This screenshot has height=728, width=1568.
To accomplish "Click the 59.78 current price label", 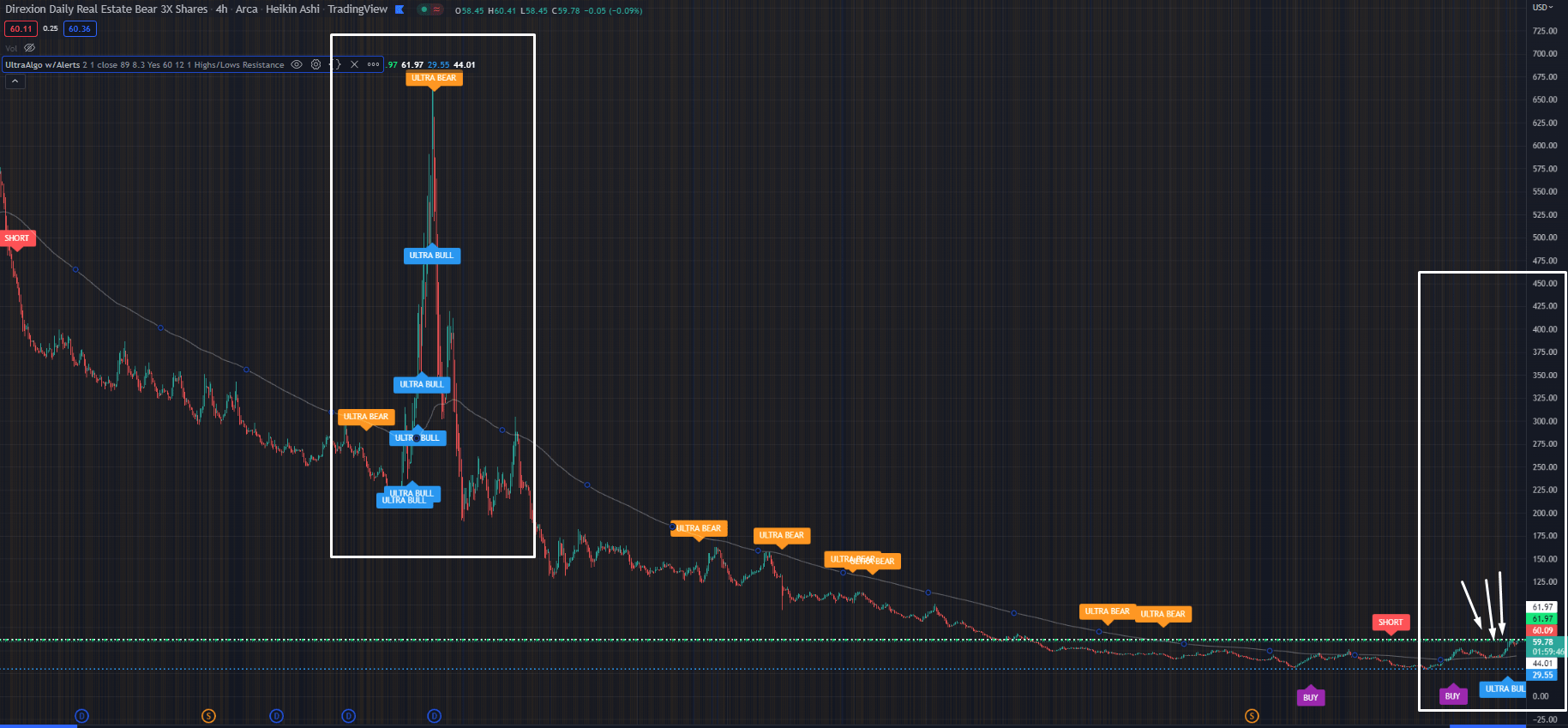I will point(1543,641).
